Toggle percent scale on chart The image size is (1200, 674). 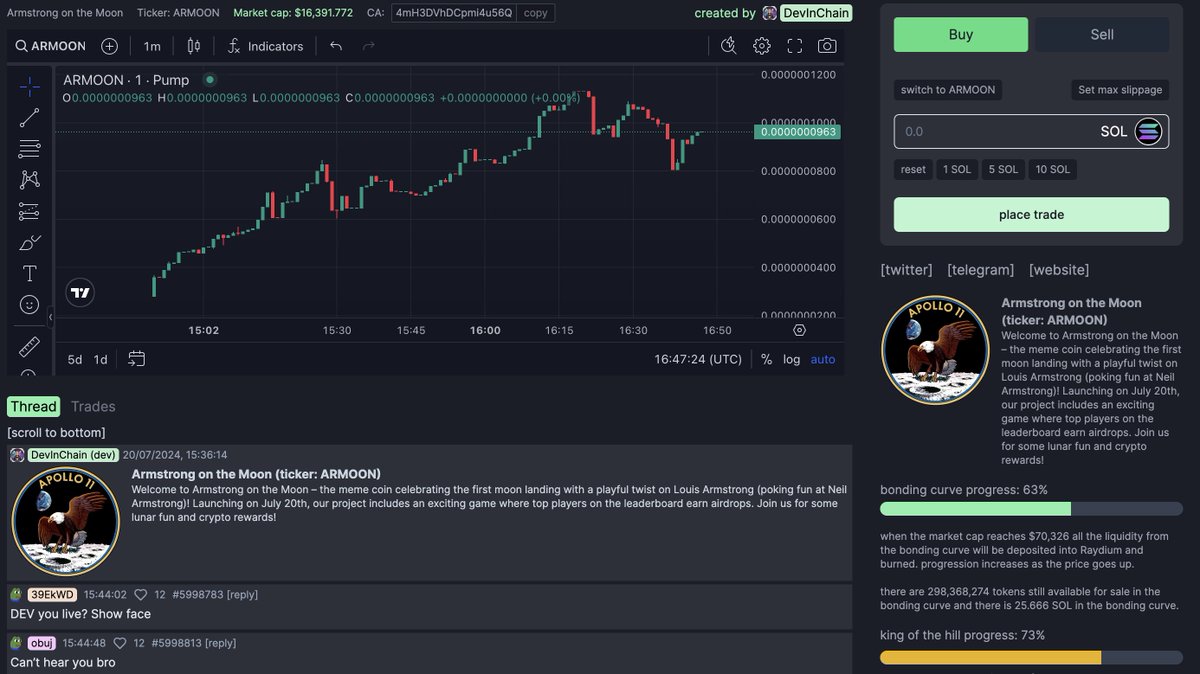pyautogui.click(x=766, y=359)
